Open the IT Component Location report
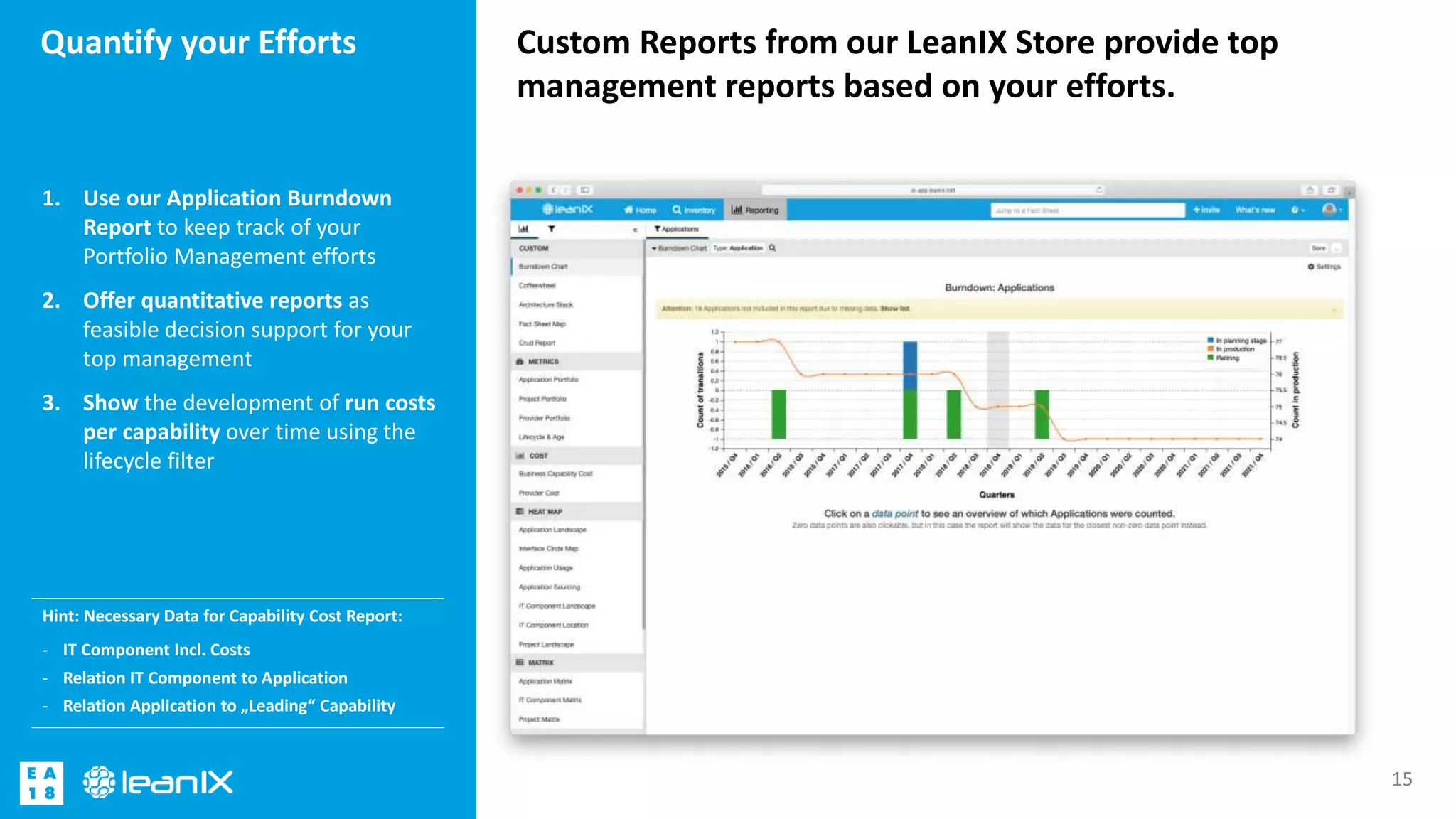Image resolution: width=1456 pixels, height=819 pixels. [x=553, y=626]
